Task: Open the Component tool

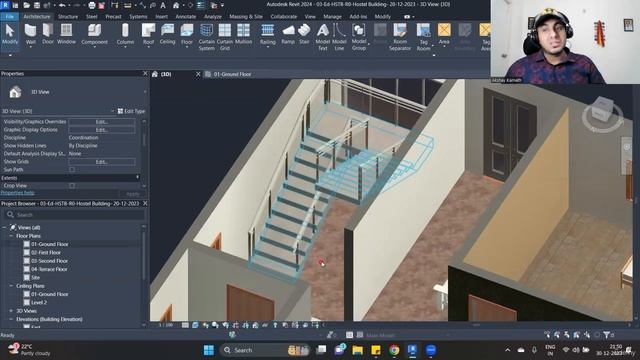Action: point(94,34)
